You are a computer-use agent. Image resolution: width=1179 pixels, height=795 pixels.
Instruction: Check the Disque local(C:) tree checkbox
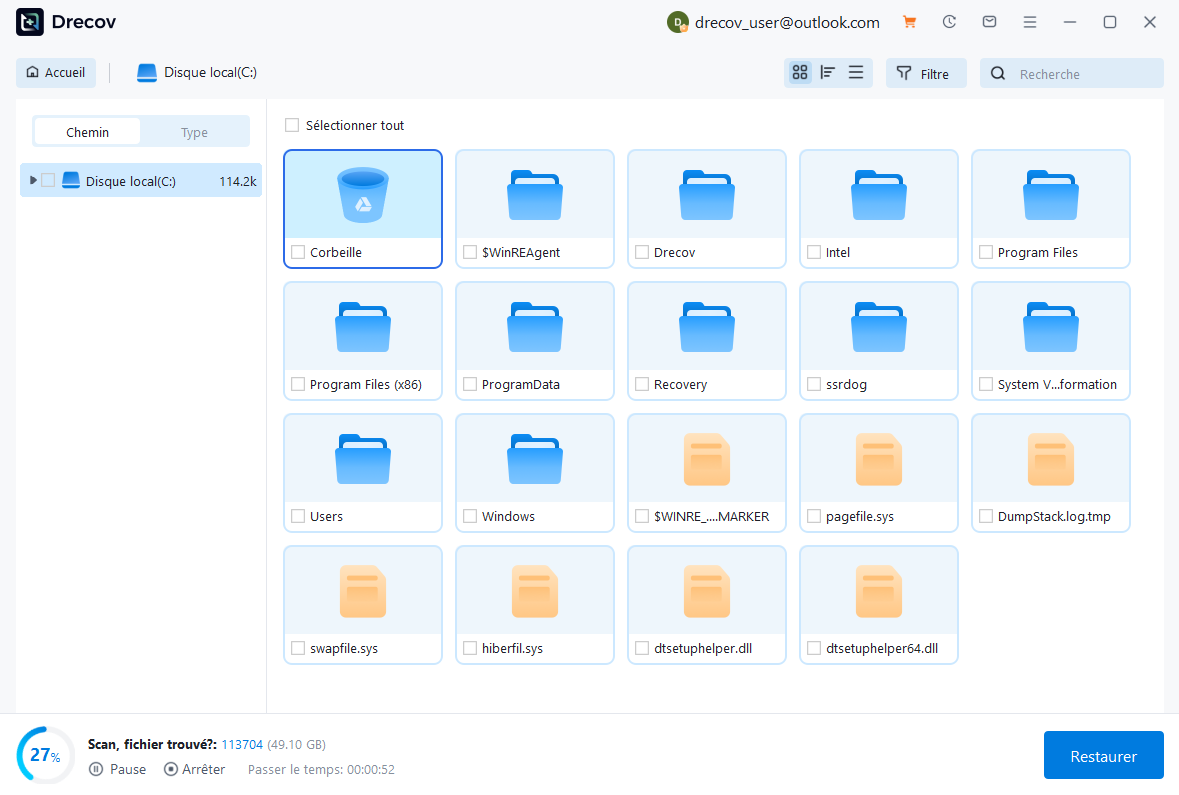click(x=48, y=181)
